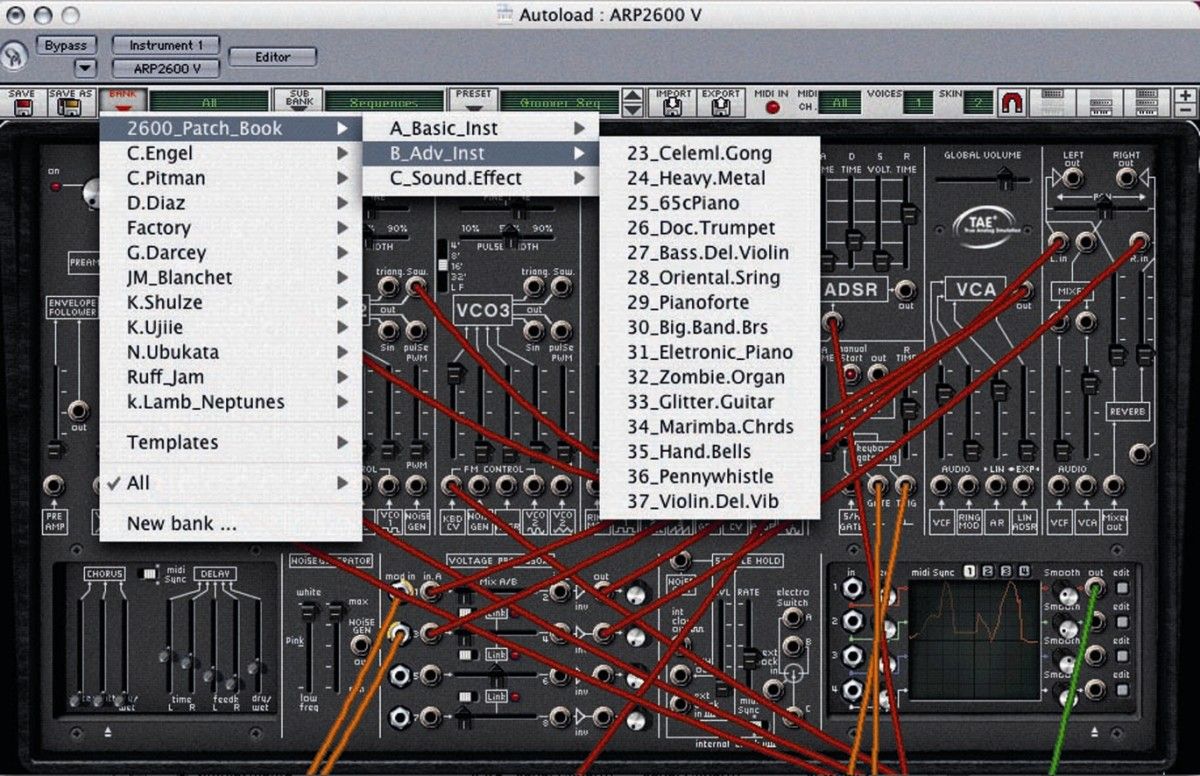Click the first rack view layout icon
The image size is (1200, 776).
[1052, 101]
